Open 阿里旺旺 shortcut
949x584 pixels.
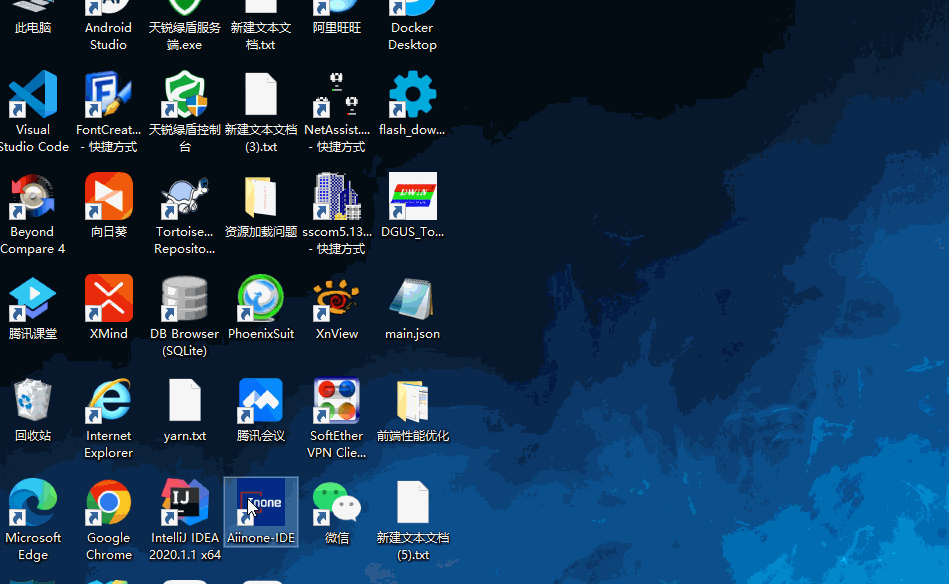pyautogui.click(x=337, y=18)
